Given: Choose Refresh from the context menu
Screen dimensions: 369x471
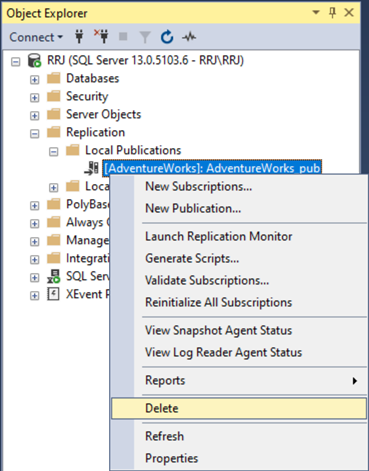Looking at the screenshot, I should [239, 436].
